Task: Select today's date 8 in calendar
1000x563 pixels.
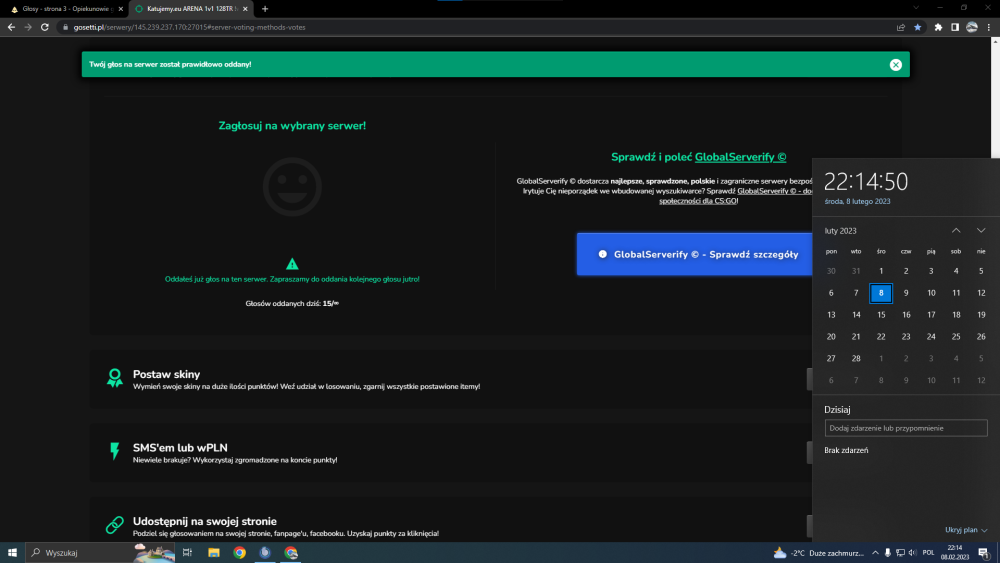Action: click(x=881, y=293)
